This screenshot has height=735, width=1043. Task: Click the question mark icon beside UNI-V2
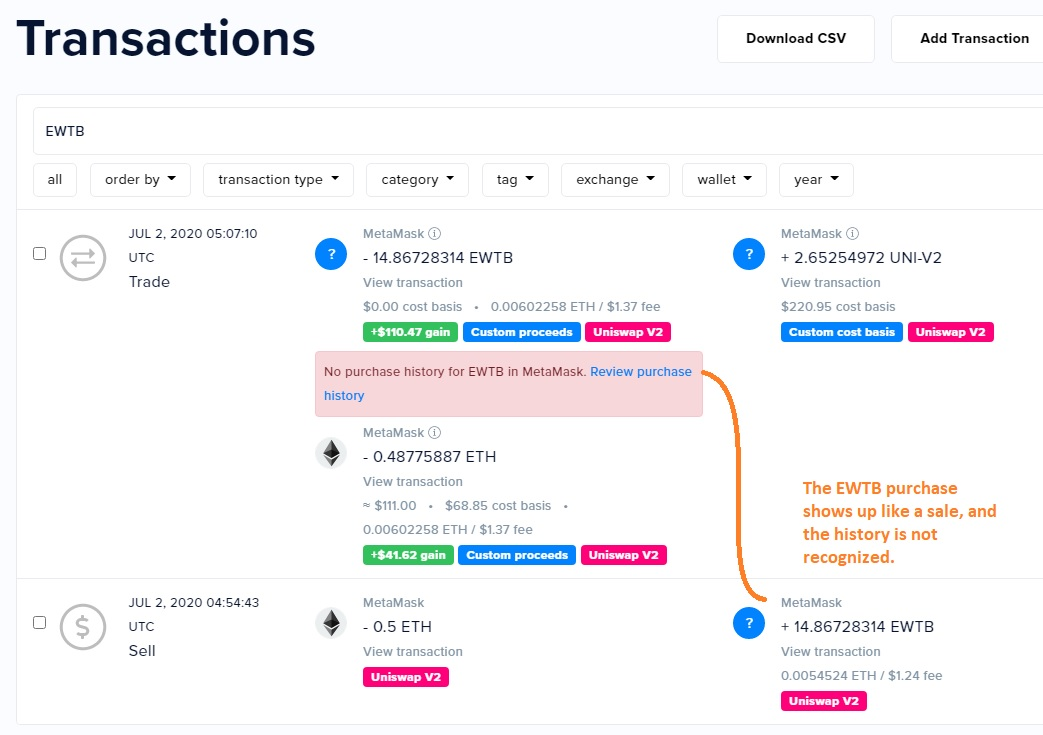(x=749, y=254)
